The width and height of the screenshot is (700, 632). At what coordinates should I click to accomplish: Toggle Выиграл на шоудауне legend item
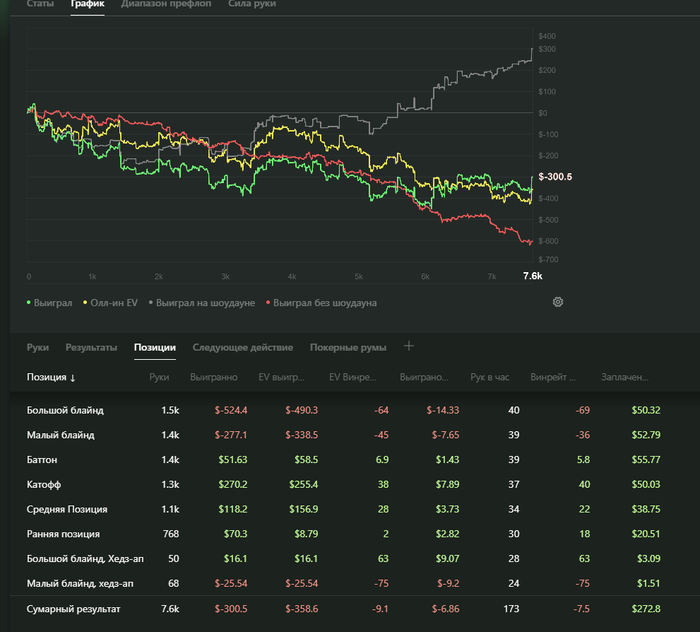202,303
